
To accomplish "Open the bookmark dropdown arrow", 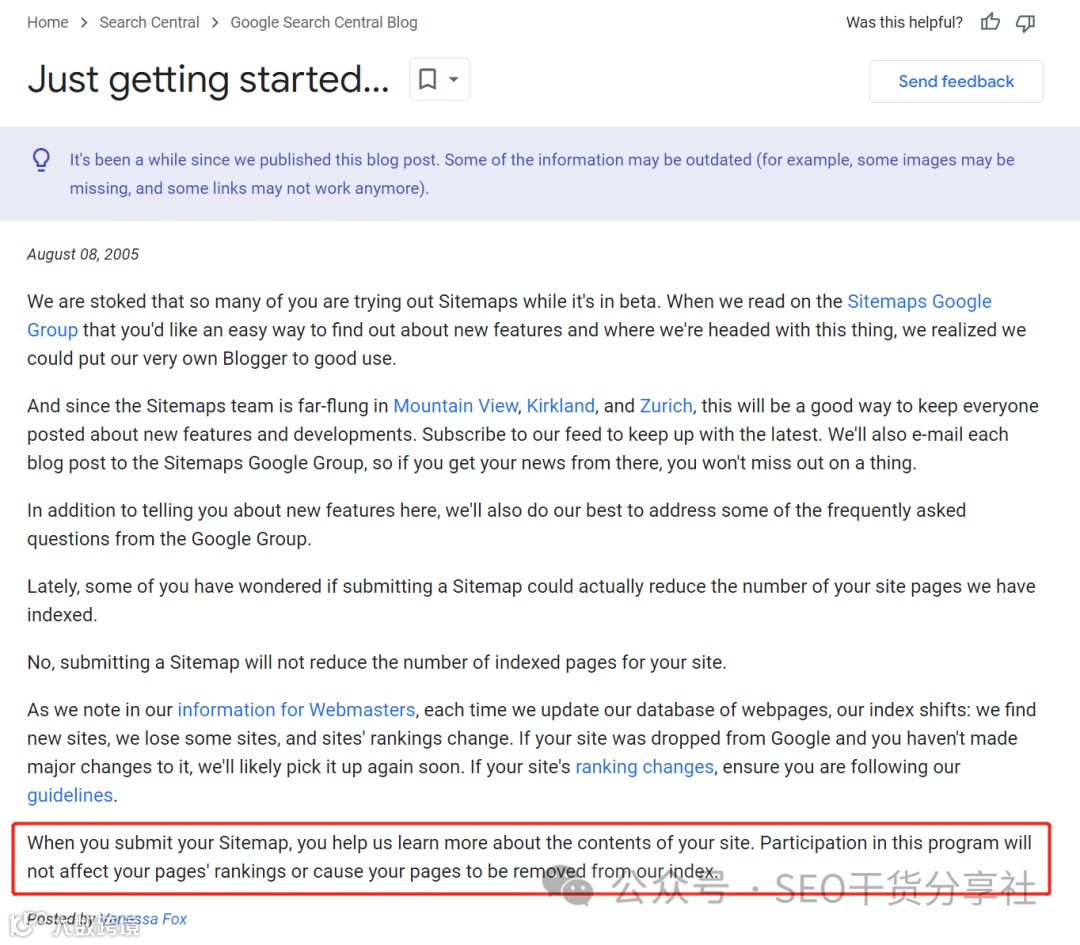I will 454,79.
